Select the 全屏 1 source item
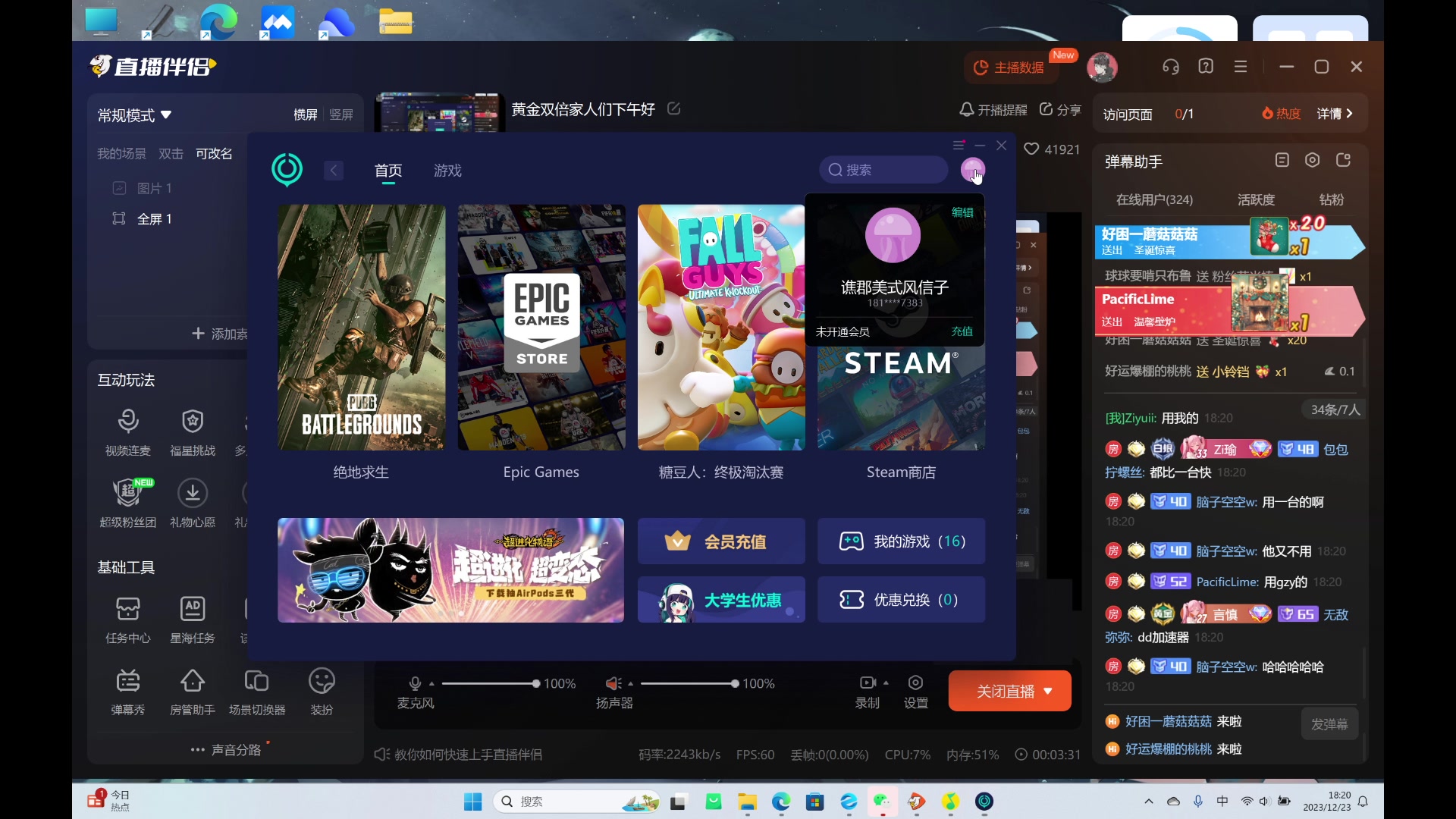 pos(154,219)
